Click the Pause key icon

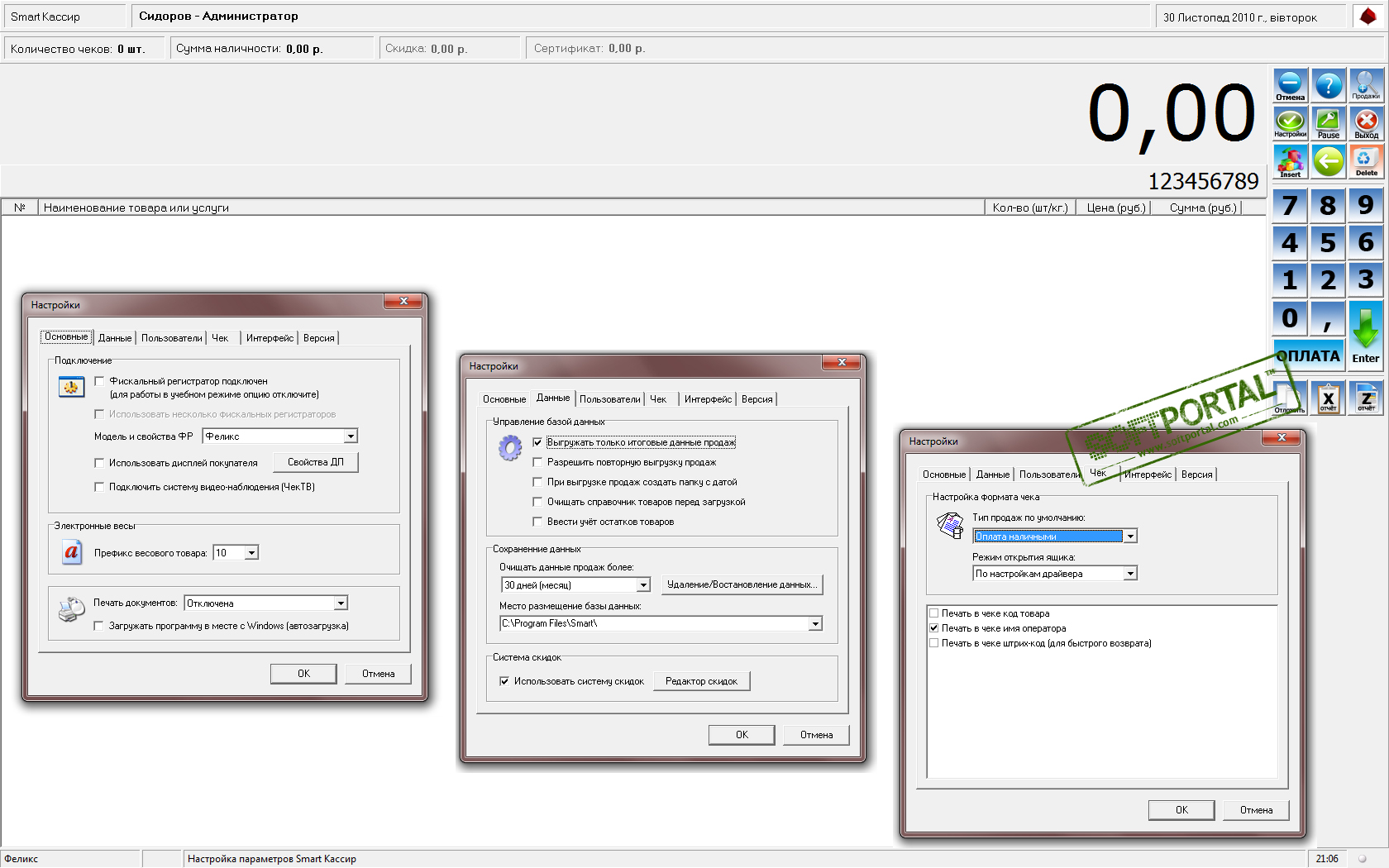pos(1329,124)
